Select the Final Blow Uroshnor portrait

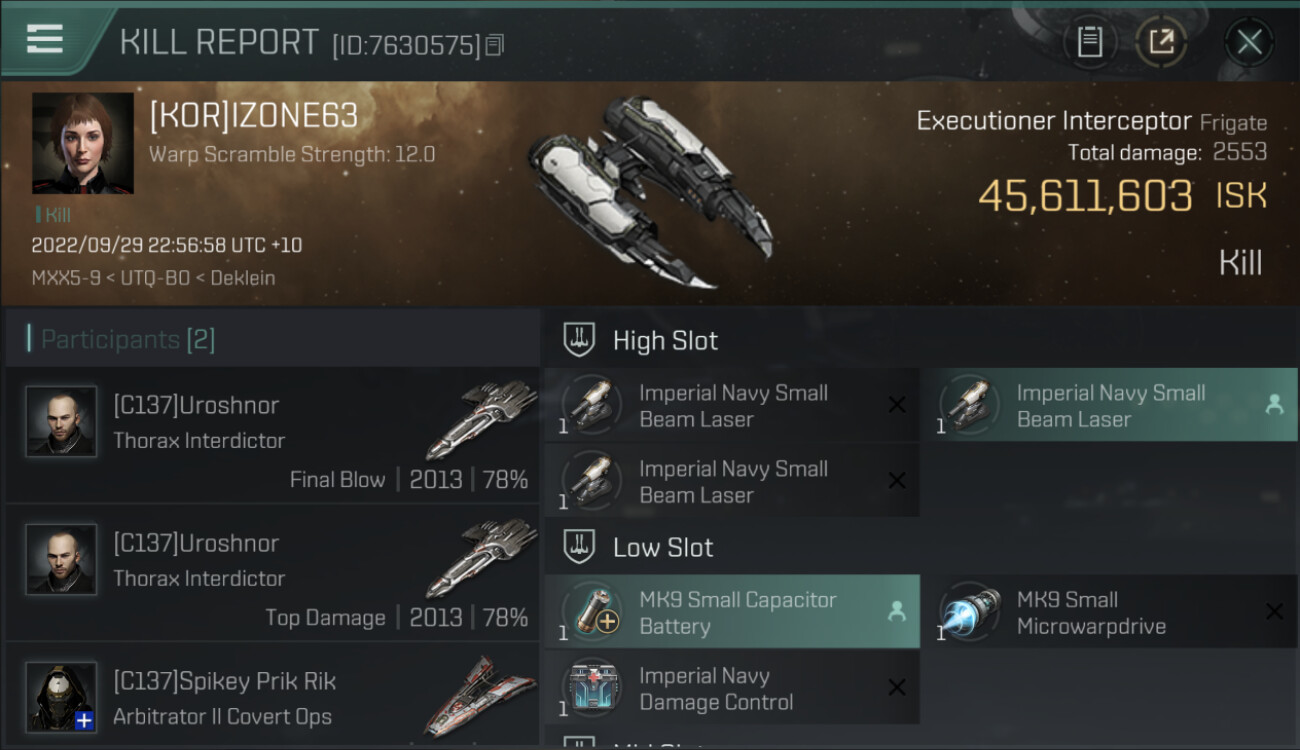pyautogui.click(x=61, y=422)
